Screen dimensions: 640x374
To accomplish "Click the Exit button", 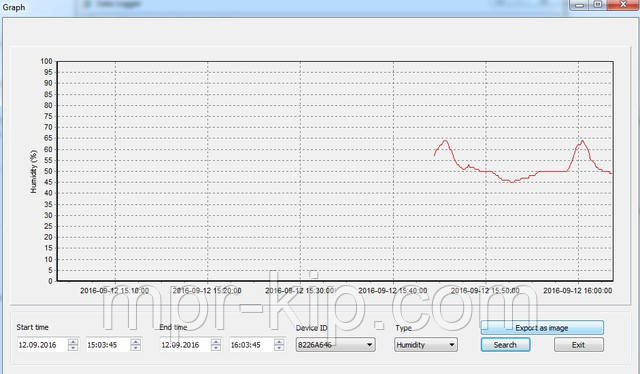I will pos(578,345).
